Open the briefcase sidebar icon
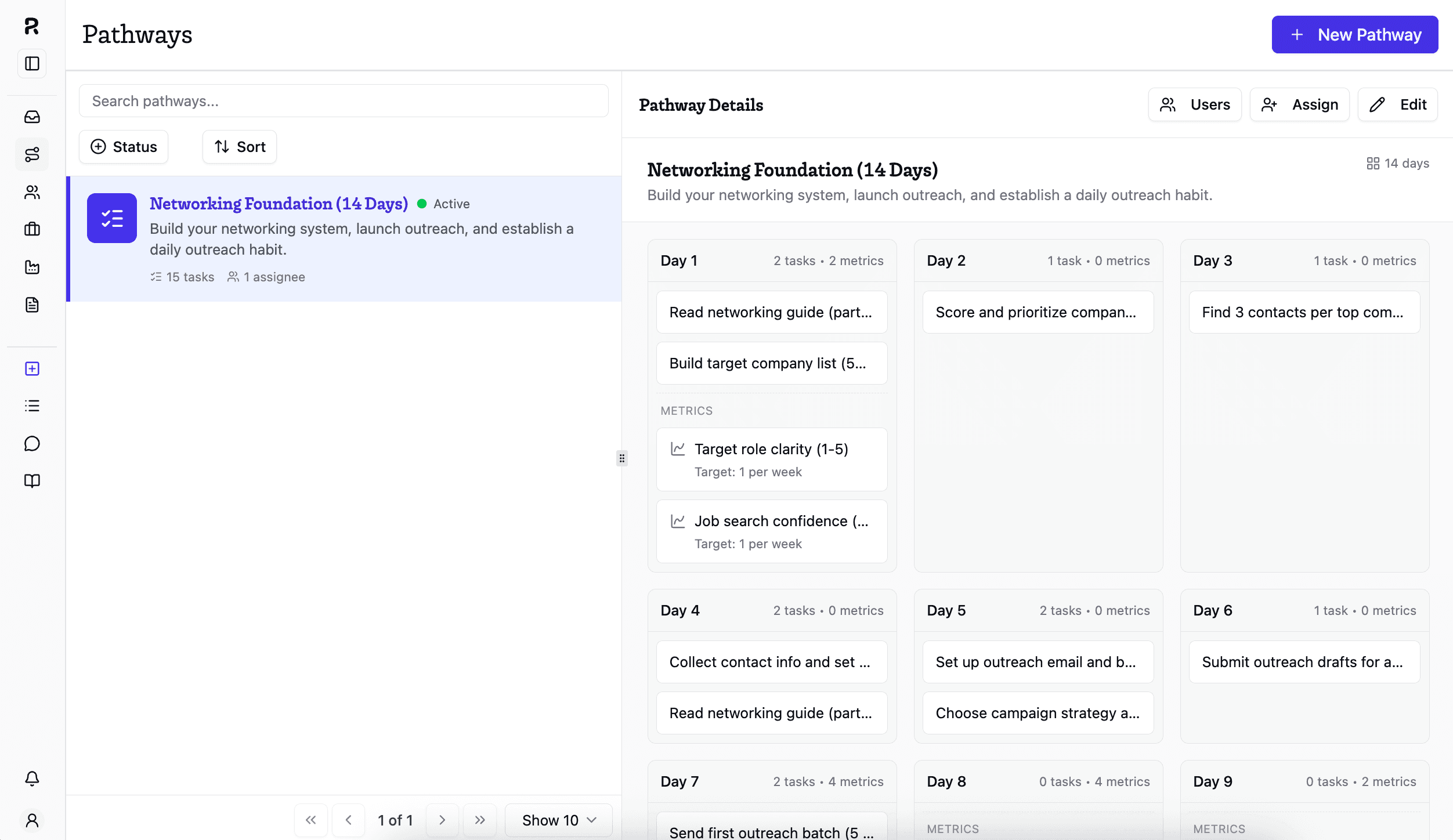 tap(32, 229)
